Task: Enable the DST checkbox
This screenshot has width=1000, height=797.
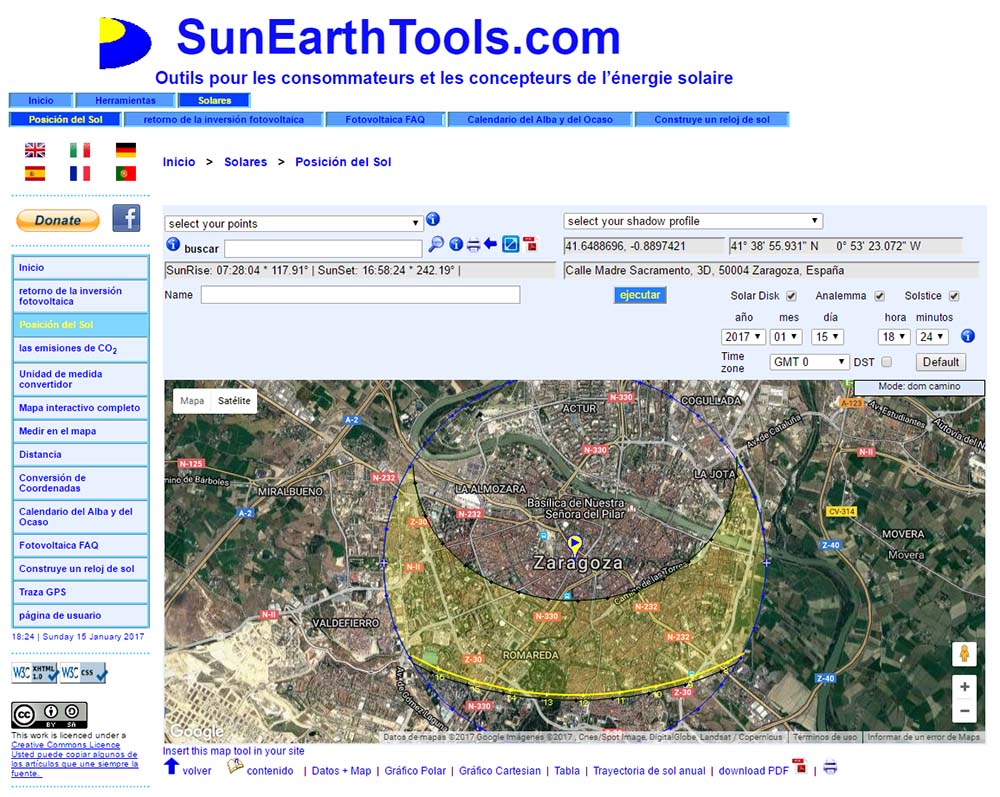Action: point(886,362)
